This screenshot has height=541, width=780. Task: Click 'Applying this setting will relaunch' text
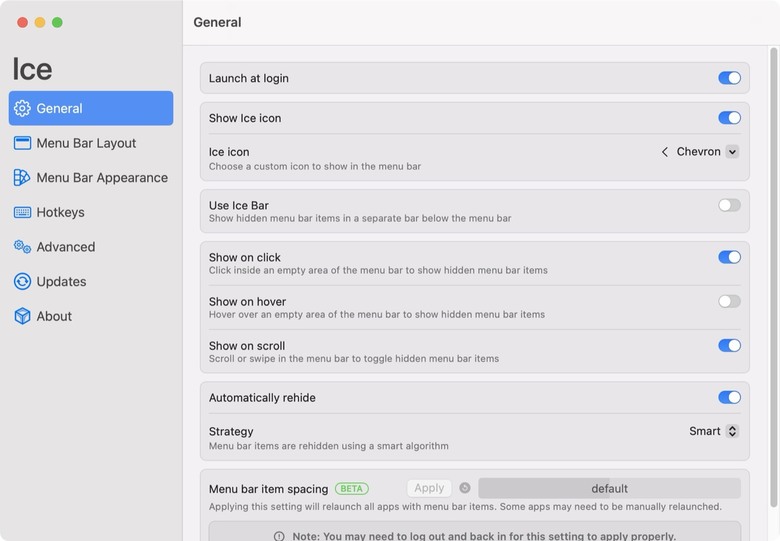click(x=465, y=507)
